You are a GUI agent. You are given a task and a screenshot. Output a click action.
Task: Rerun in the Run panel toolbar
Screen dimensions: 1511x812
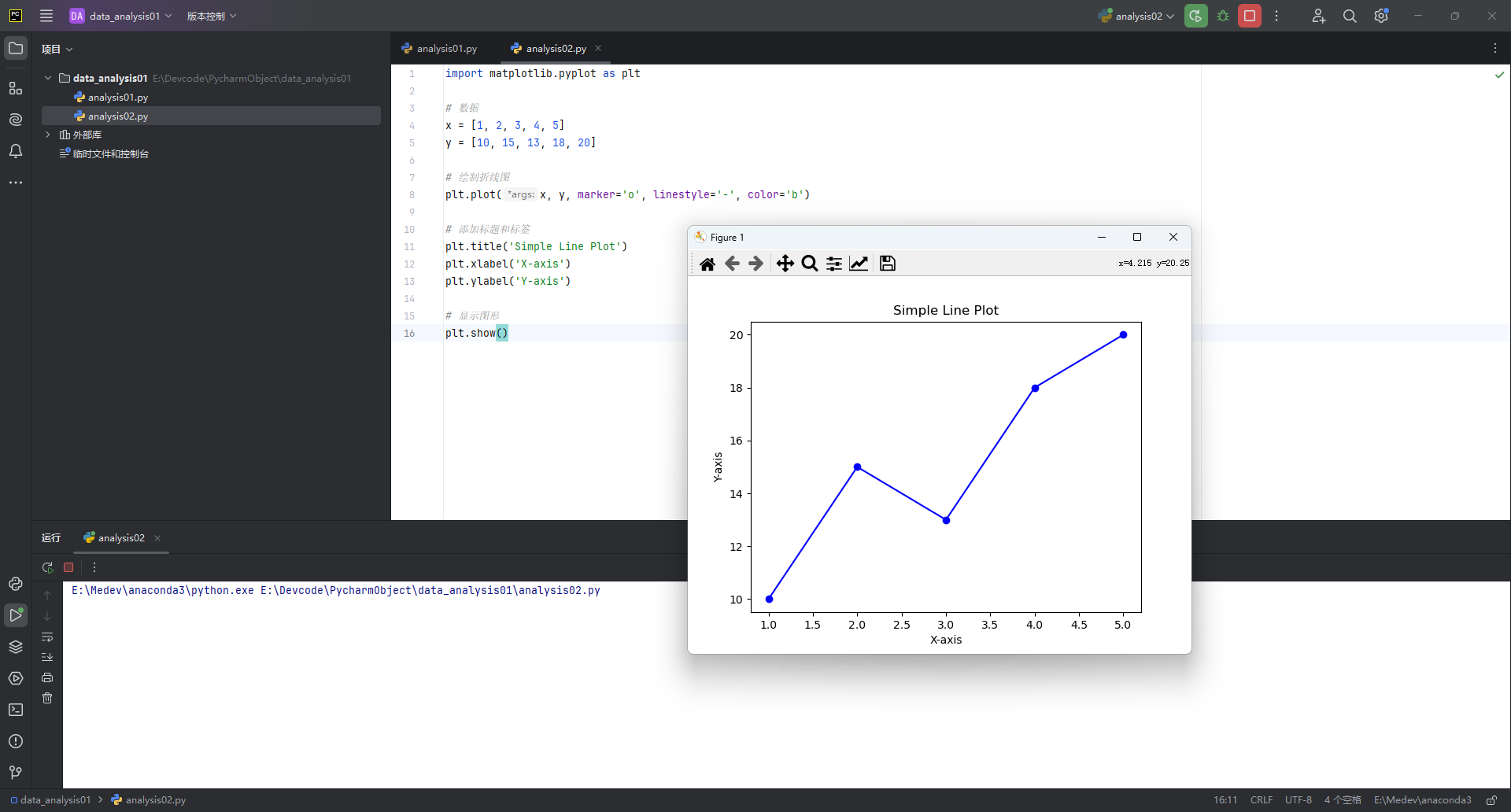(x=48, y=567)
